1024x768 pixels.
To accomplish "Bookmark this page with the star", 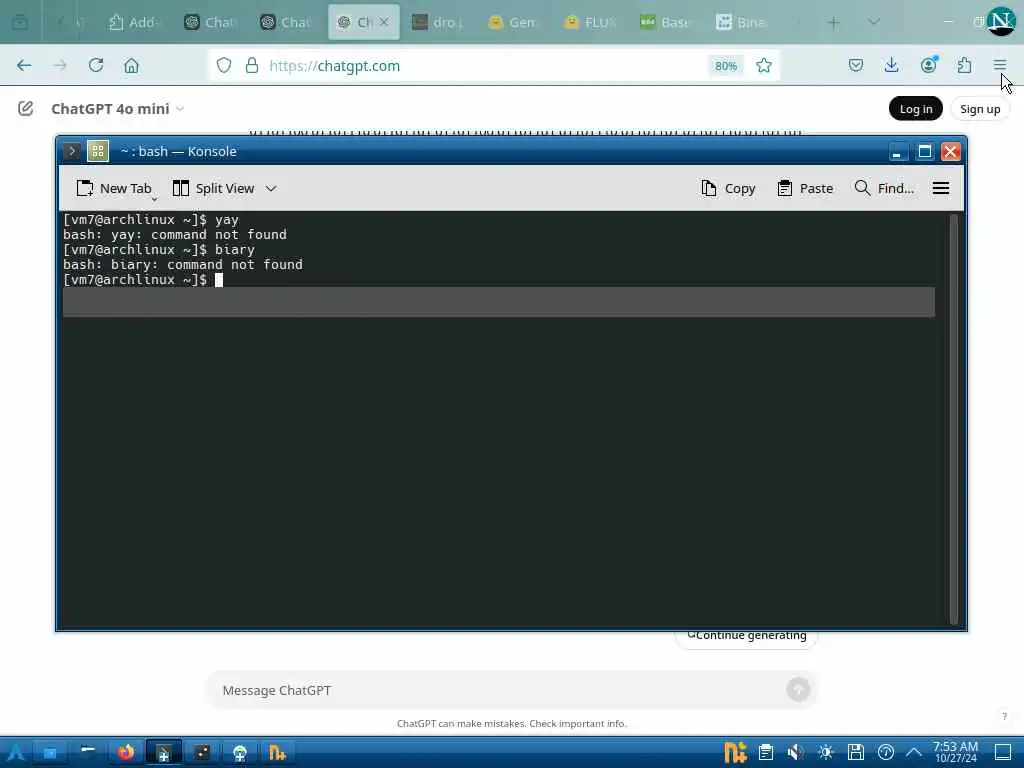I will click(x=763, y=65).
